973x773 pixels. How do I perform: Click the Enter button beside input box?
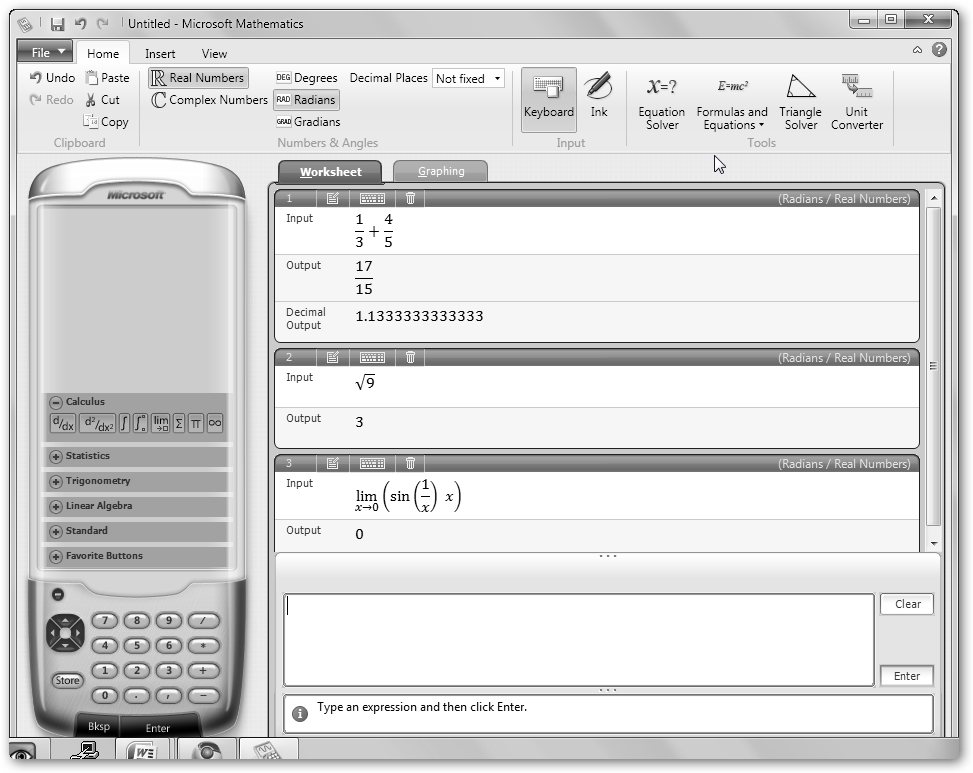(906, 676)
